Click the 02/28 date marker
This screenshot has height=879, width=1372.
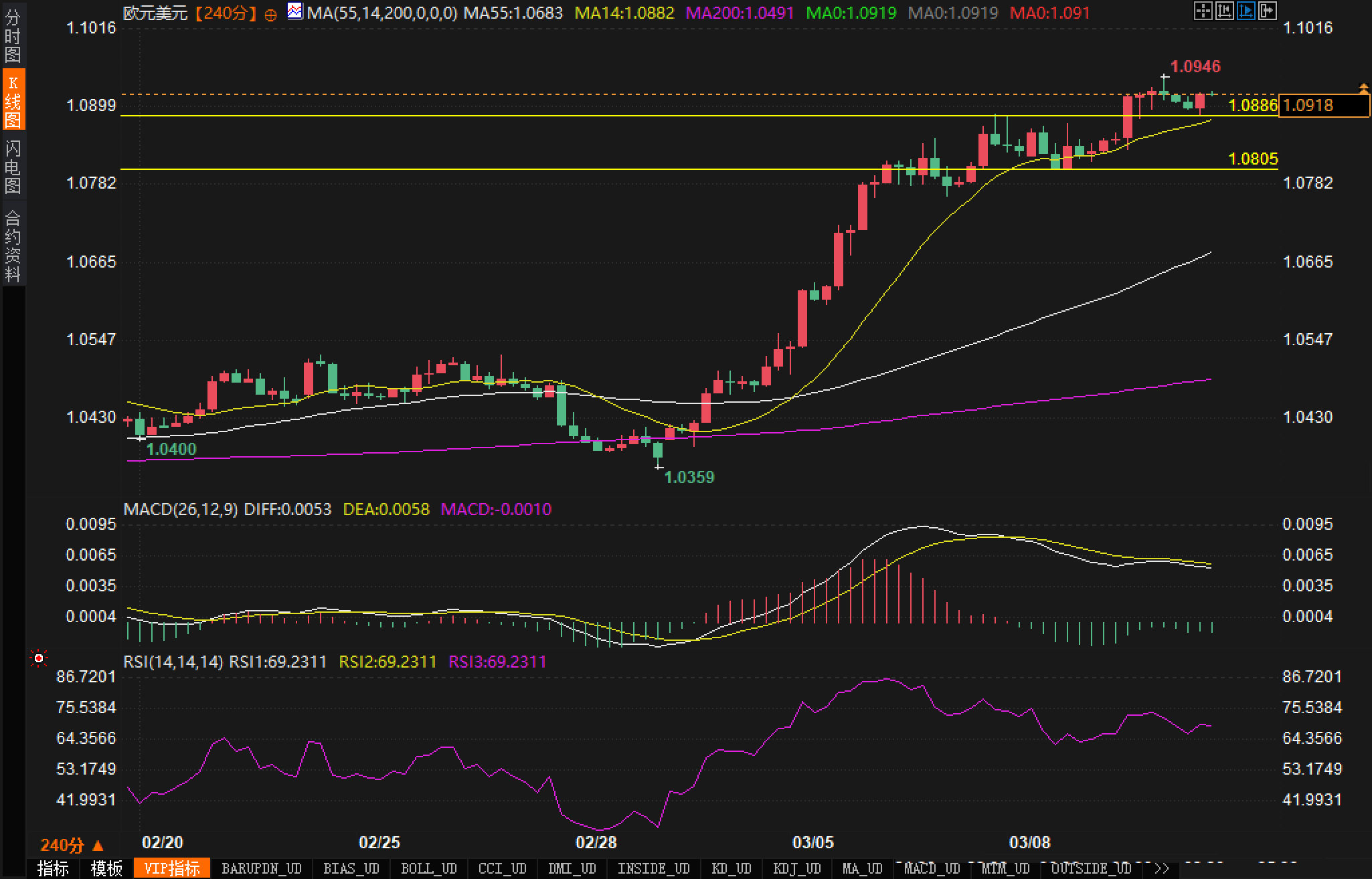click(596, 842)
